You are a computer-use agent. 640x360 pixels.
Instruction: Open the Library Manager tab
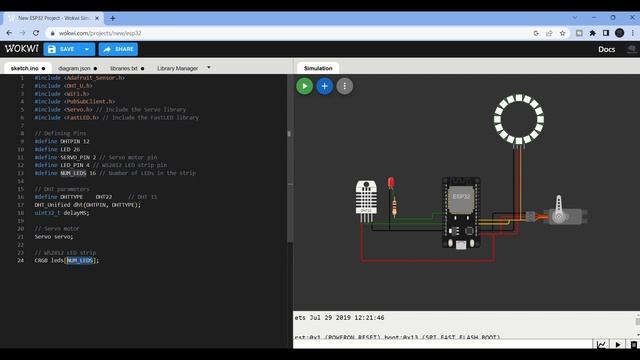178,68
